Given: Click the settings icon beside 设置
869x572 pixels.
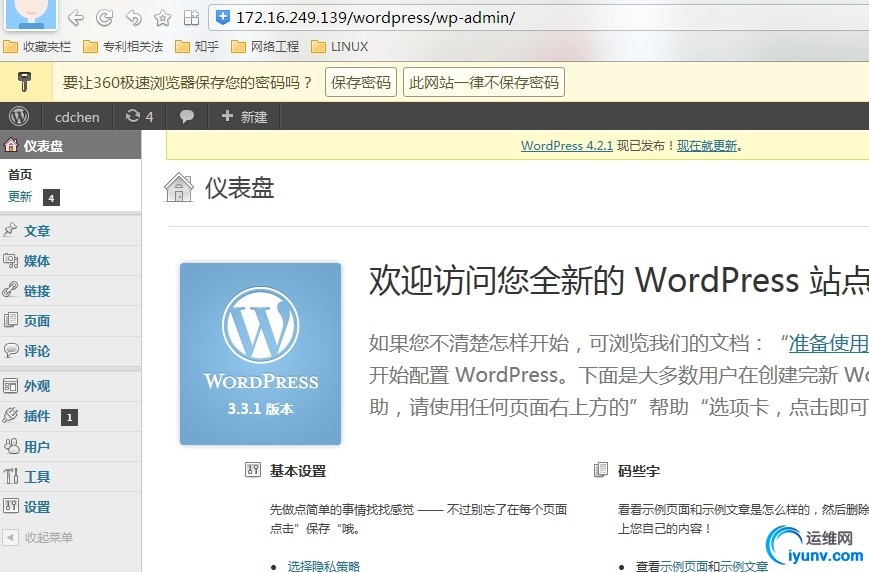Looking at the screenshot, I should point(10,505).
